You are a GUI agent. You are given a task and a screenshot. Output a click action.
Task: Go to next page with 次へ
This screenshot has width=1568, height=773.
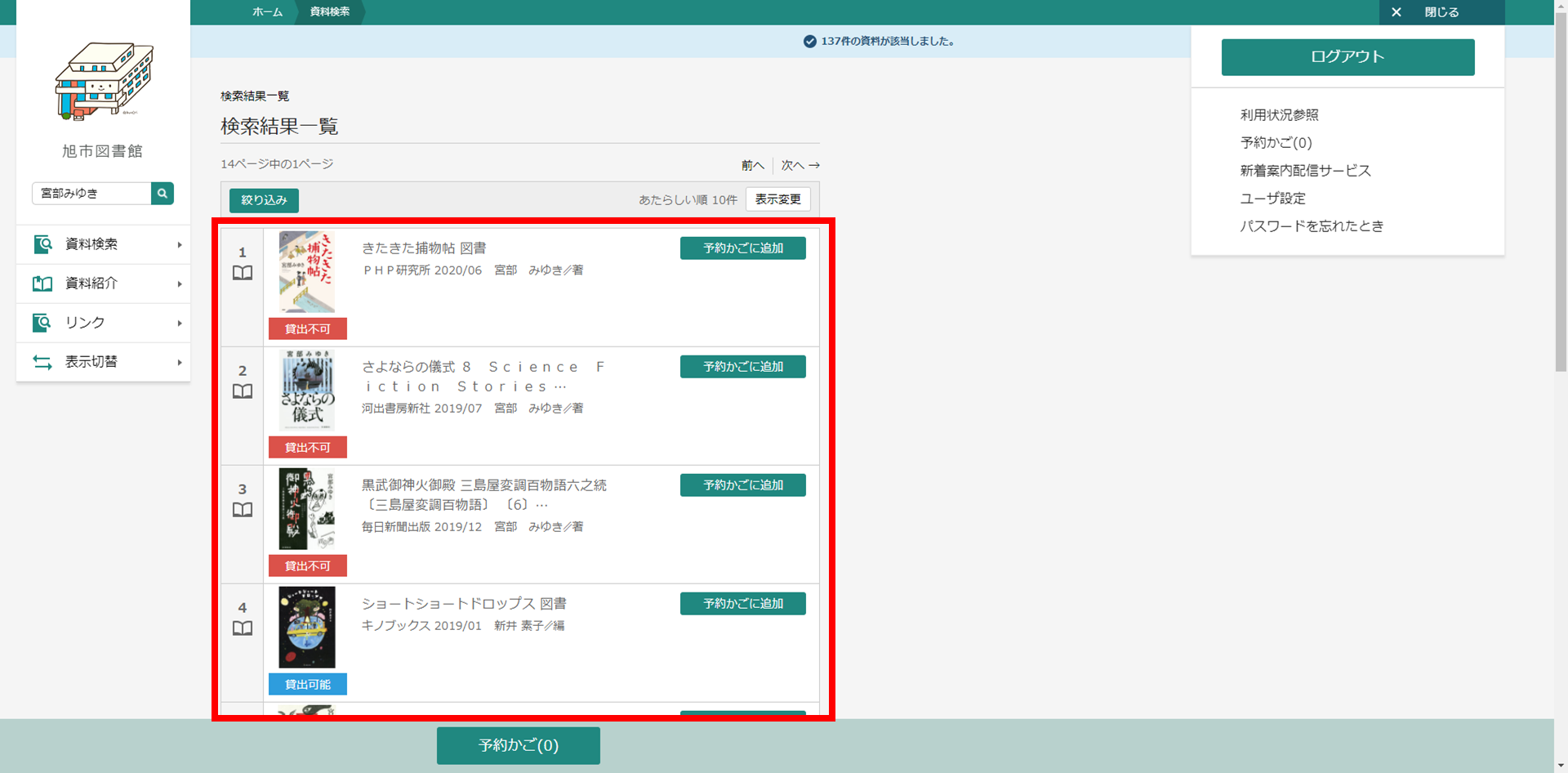(x=800, y=165)
